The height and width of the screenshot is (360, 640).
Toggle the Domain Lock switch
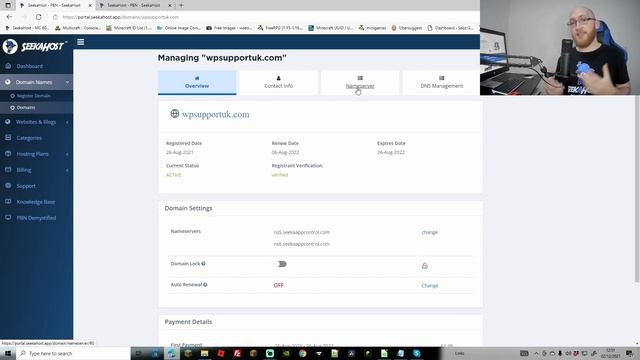coord(280,264)
